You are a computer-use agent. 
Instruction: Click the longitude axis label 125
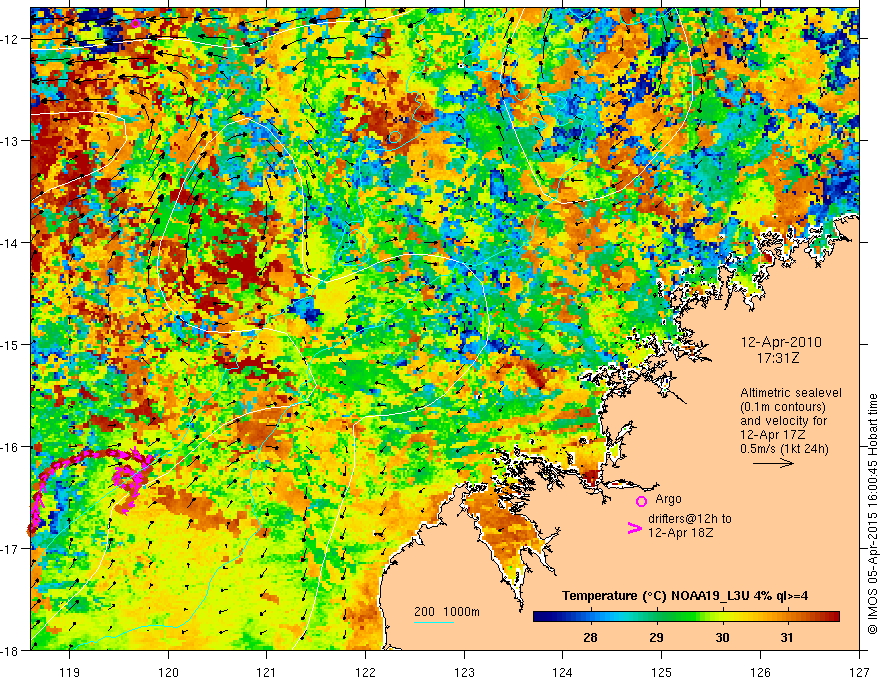tap(662, 672)
